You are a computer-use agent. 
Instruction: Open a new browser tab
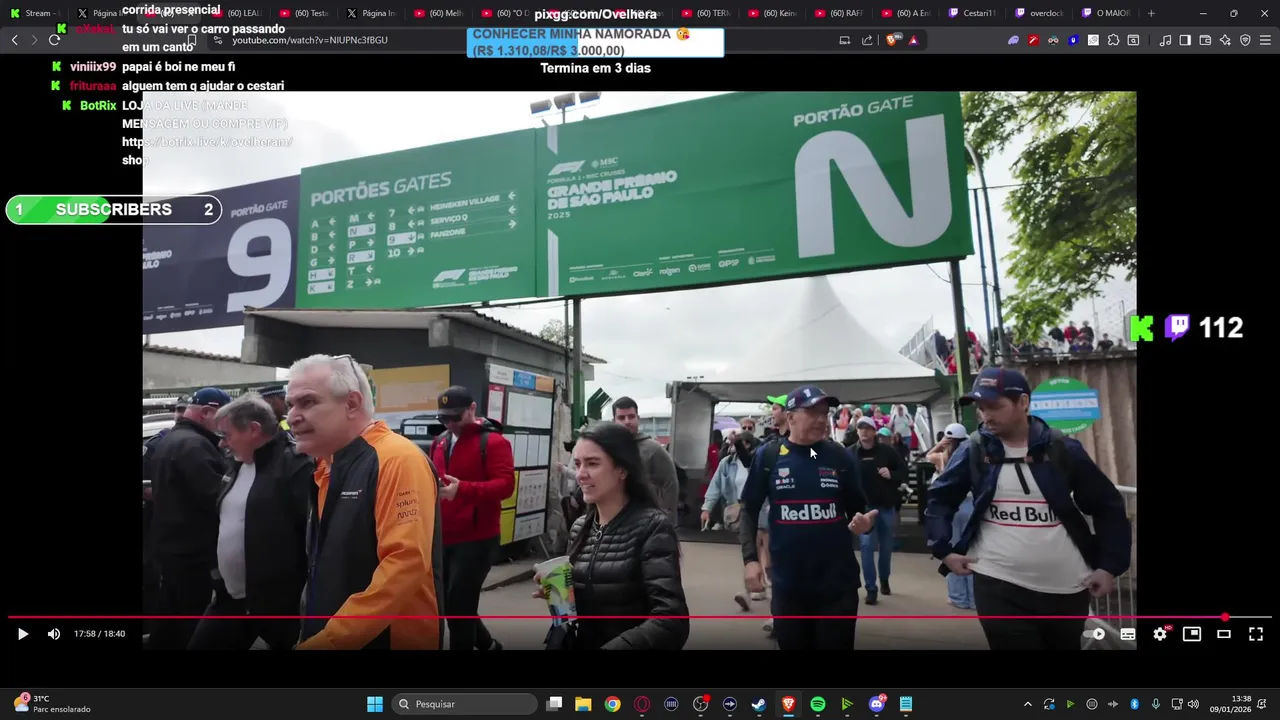tap(1151, 13)
